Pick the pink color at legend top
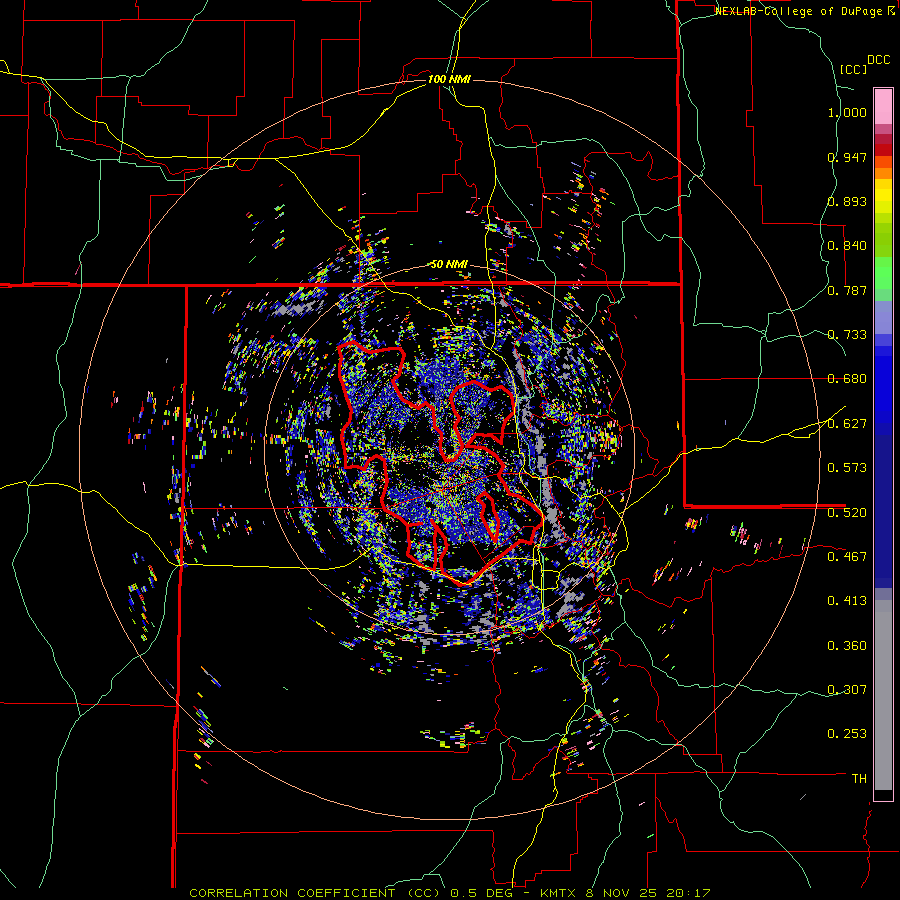Viewport: 900px width, 900px height. coord(883,106)
